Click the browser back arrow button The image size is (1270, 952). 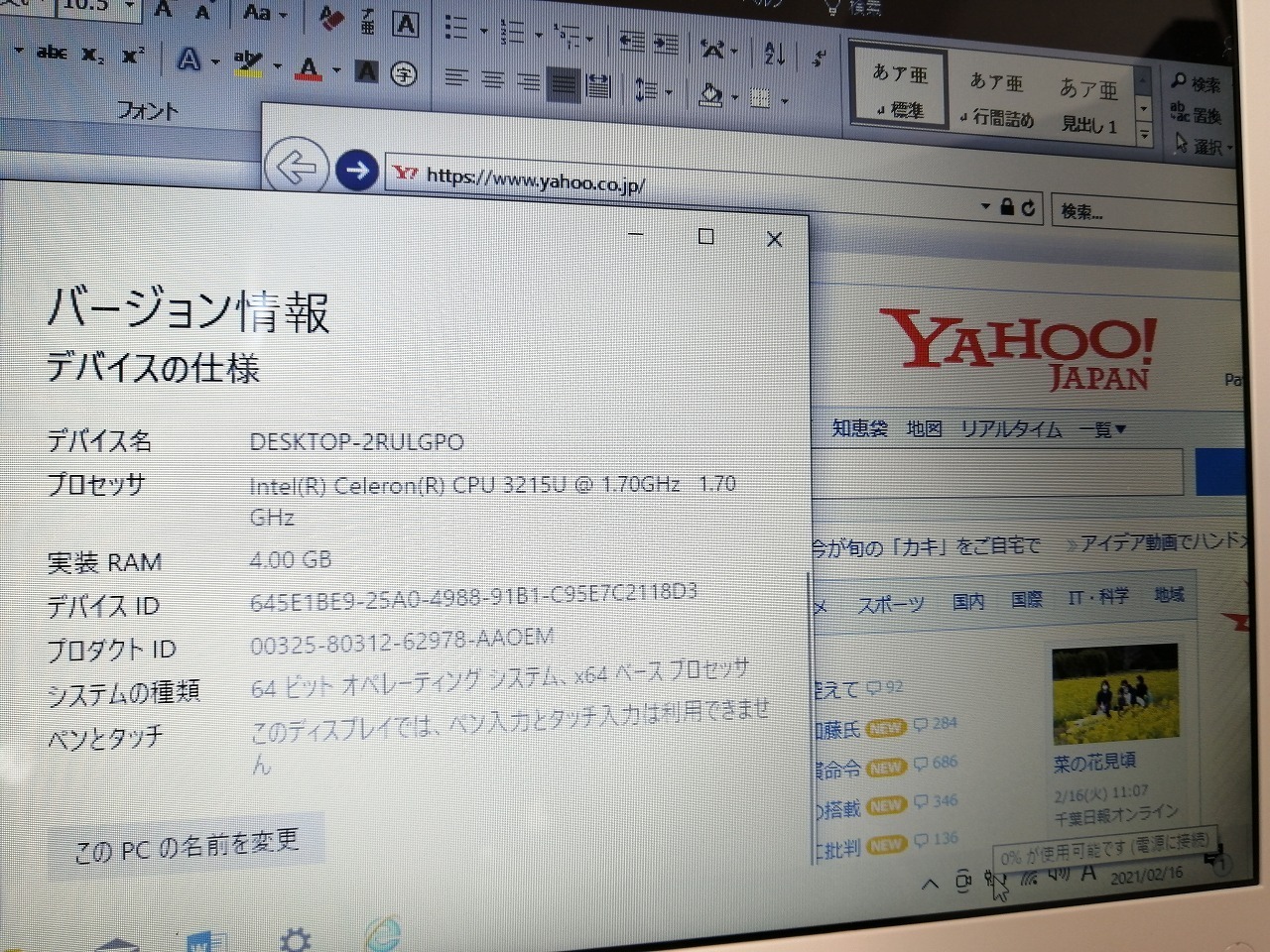tap(296, 168)
